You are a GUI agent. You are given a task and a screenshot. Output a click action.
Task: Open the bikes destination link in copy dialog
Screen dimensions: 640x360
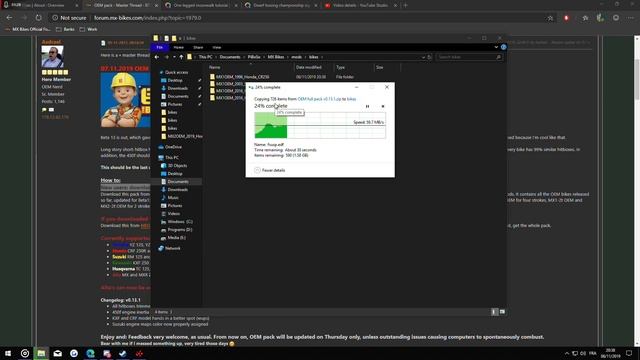click(x=351, y=99)
